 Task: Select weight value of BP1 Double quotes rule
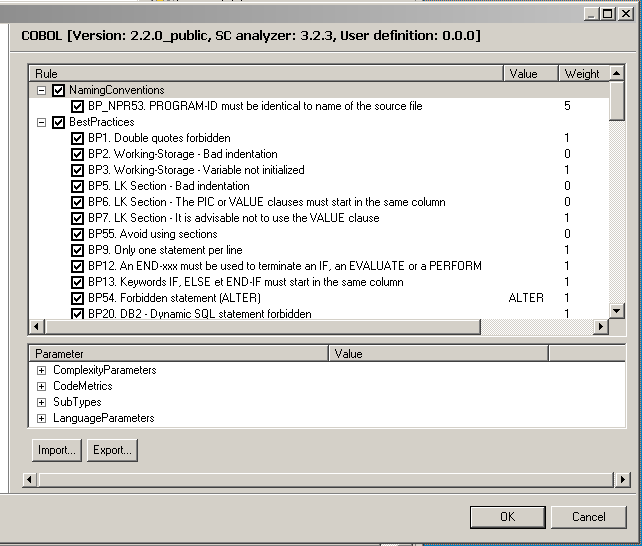click(567, 138)
